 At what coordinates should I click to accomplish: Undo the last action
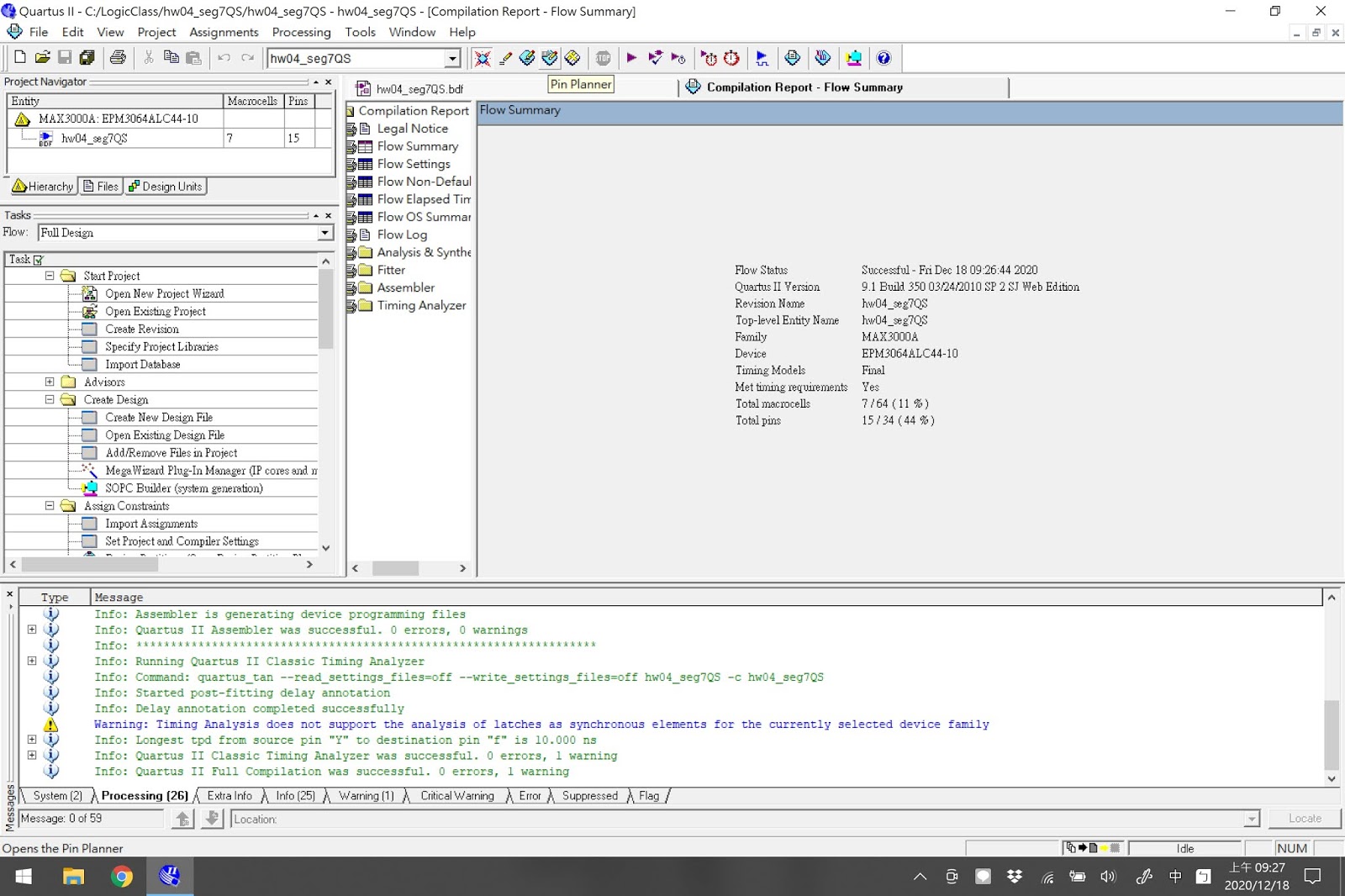pos(224,57)
